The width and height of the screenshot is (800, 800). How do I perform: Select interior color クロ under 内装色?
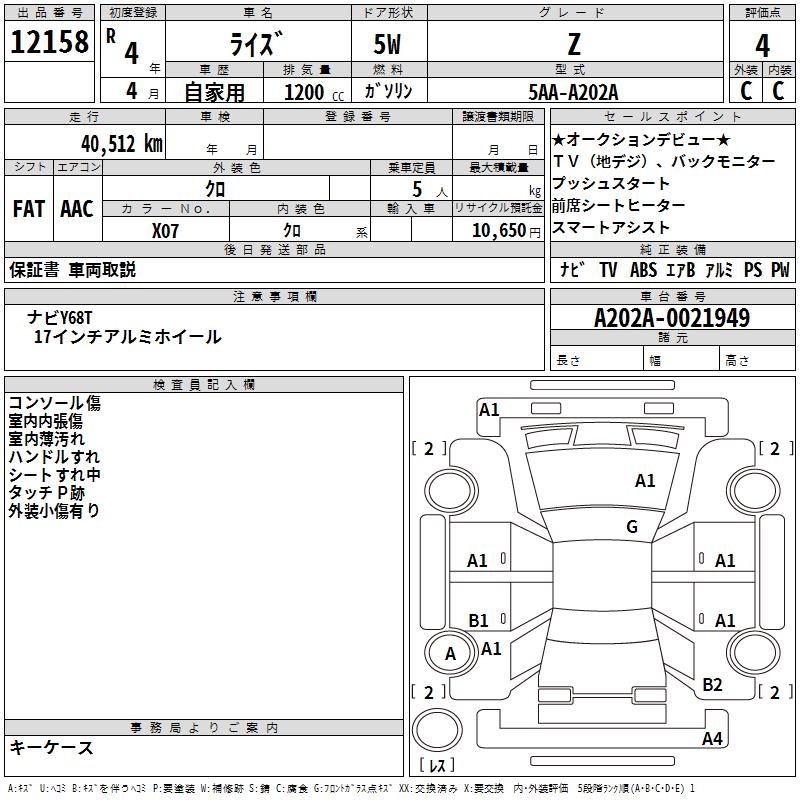tap(292, 231)
